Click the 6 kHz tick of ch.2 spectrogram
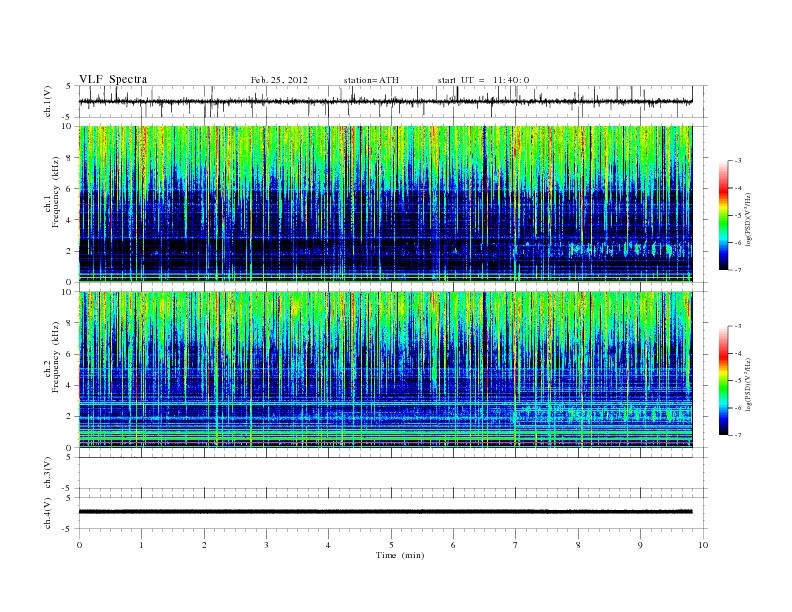The height and width of the screenshot is (612, 792). (x=69, y=354)
